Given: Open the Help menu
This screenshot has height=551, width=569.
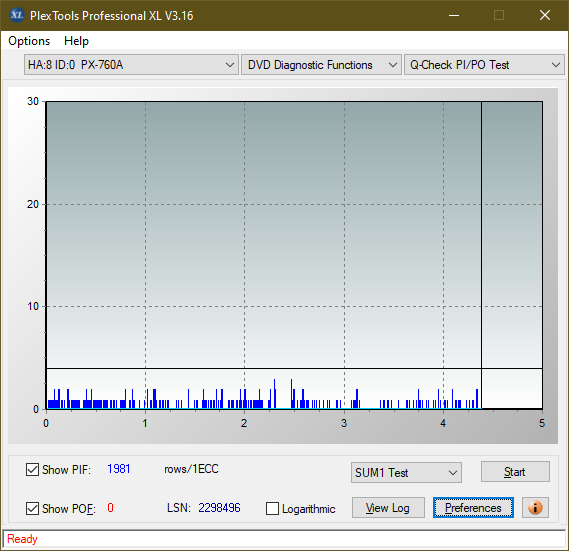Looking at the screenshot, I should pyautogui.click(x=76, y=41).
